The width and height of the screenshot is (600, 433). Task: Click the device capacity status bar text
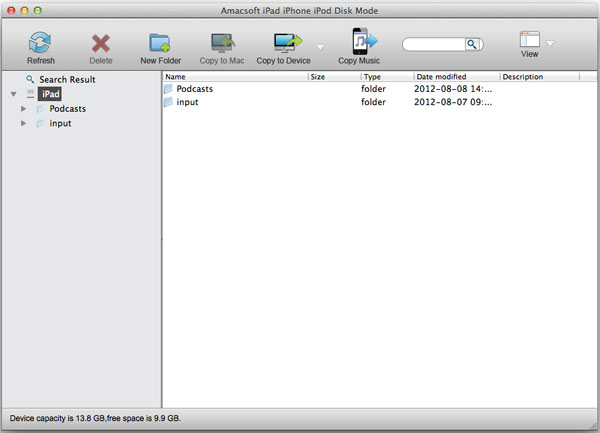[95, 418]
